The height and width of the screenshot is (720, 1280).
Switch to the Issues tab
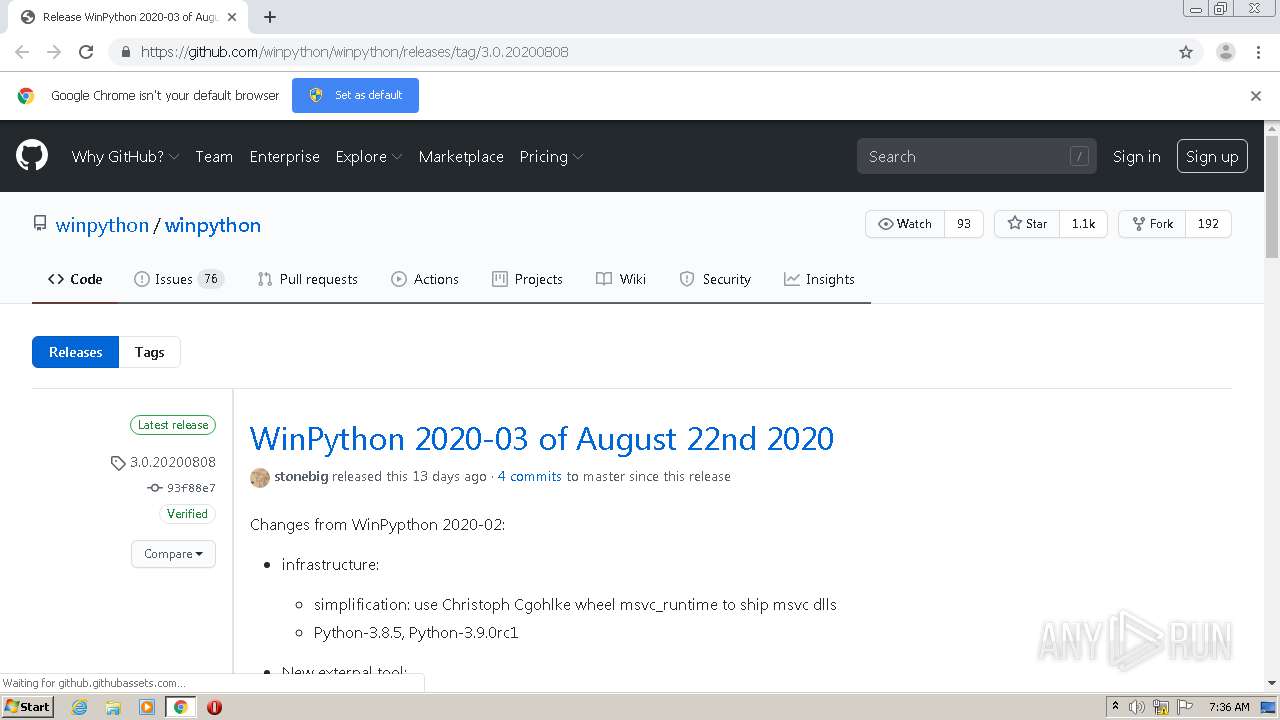[x=179, y=279]
